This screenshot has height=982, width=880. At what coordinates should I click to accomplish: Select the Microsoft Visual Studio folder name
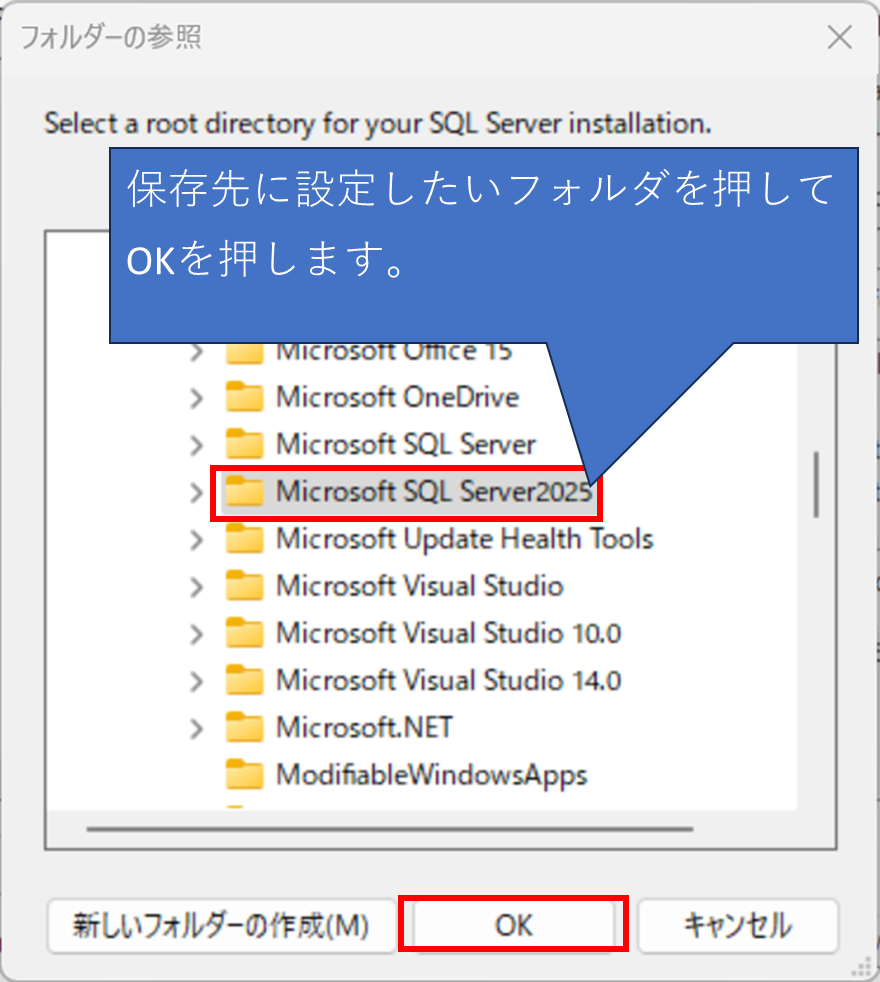(420, 586)
